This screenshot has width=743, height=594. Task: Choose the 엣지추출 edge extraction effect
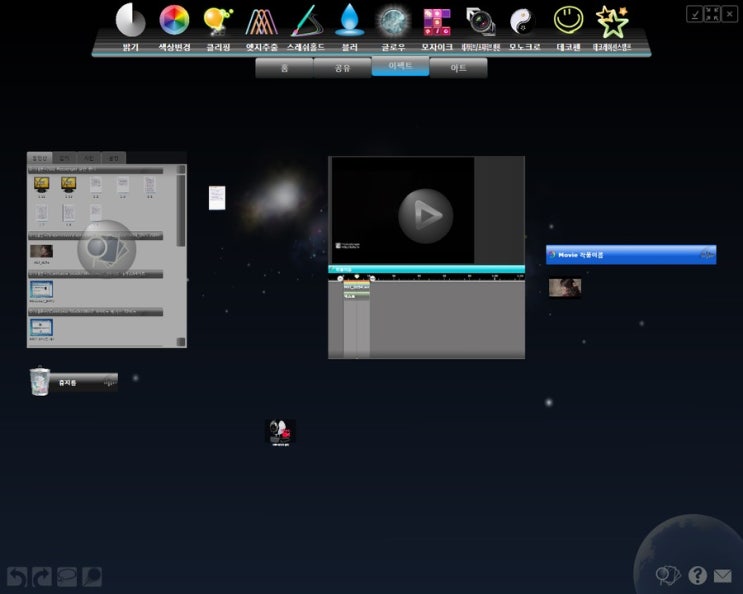[x=261, y=21]
